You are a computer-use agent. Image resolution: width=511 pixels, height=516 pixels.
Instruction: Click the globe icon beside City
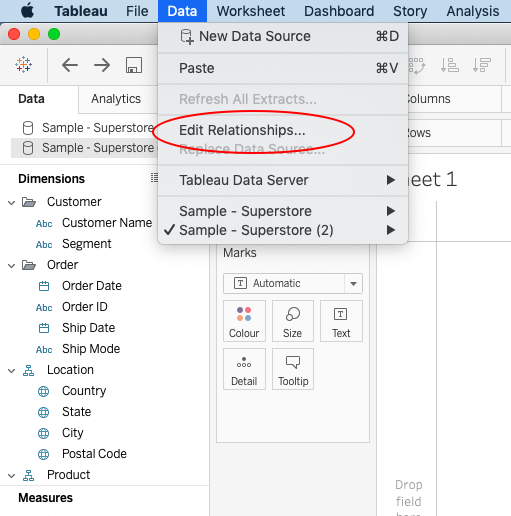(43, 433)
